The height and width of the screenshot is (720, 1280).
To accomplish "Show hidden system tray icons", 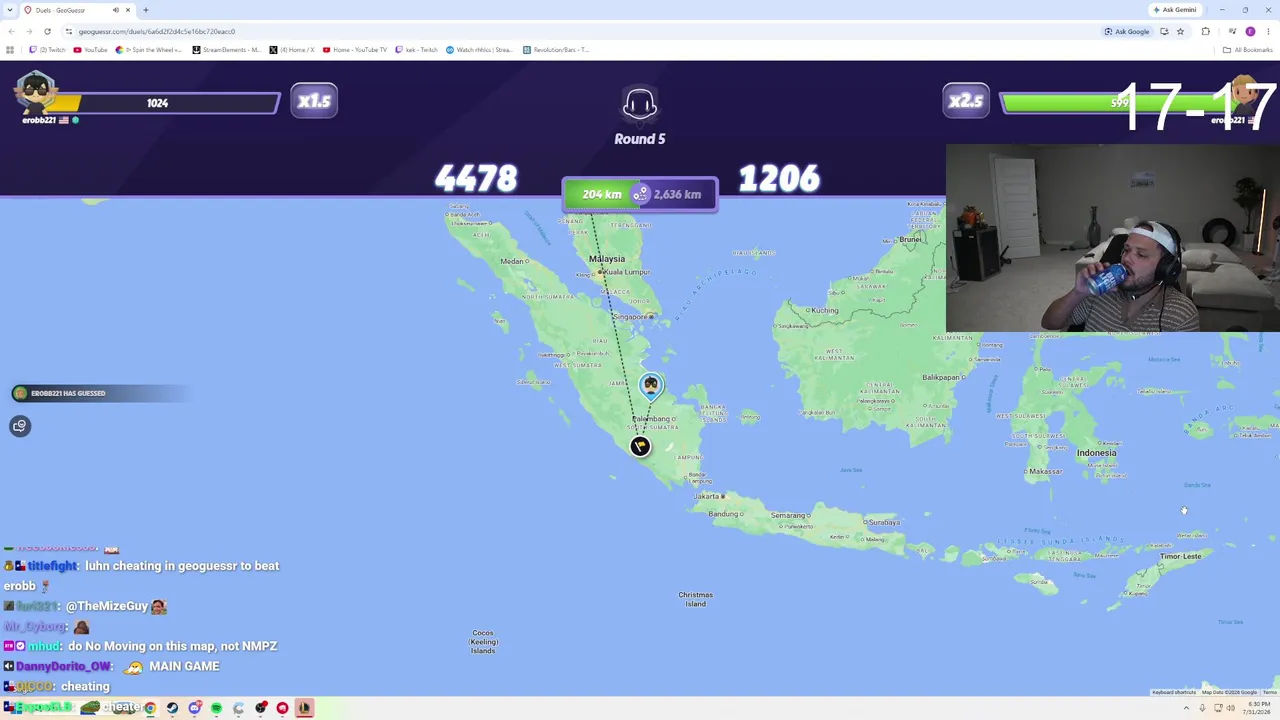I will pyautogui.click(x=1185, y=708).
